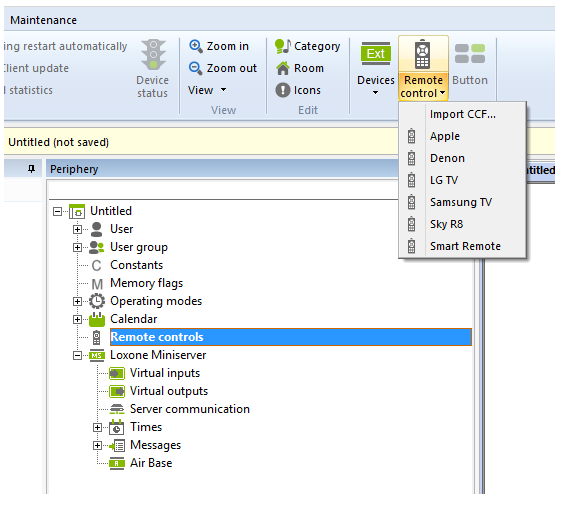Click the Zoom in magnifier icon
Image resolution: width=564 pixels, height=510 pixels.
pyautogui.click(x=196, y=46)
